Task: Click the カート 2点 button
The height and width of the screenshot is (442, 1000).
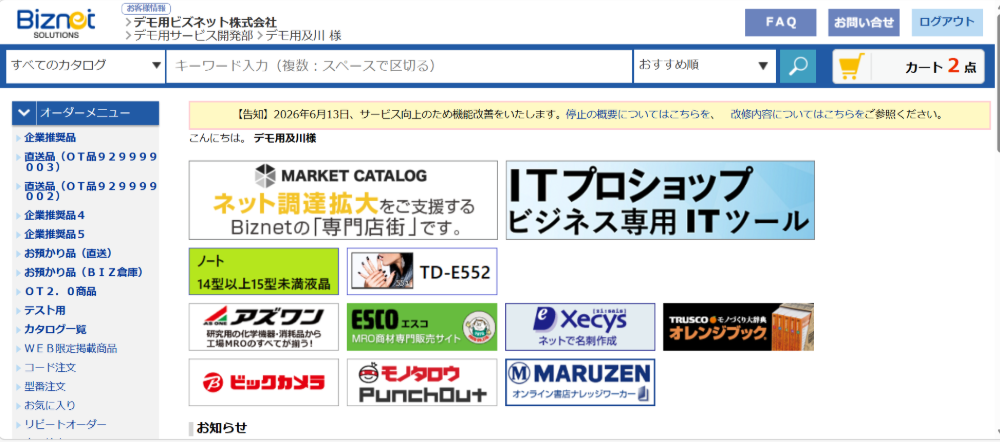Action: tap(908, 66)
